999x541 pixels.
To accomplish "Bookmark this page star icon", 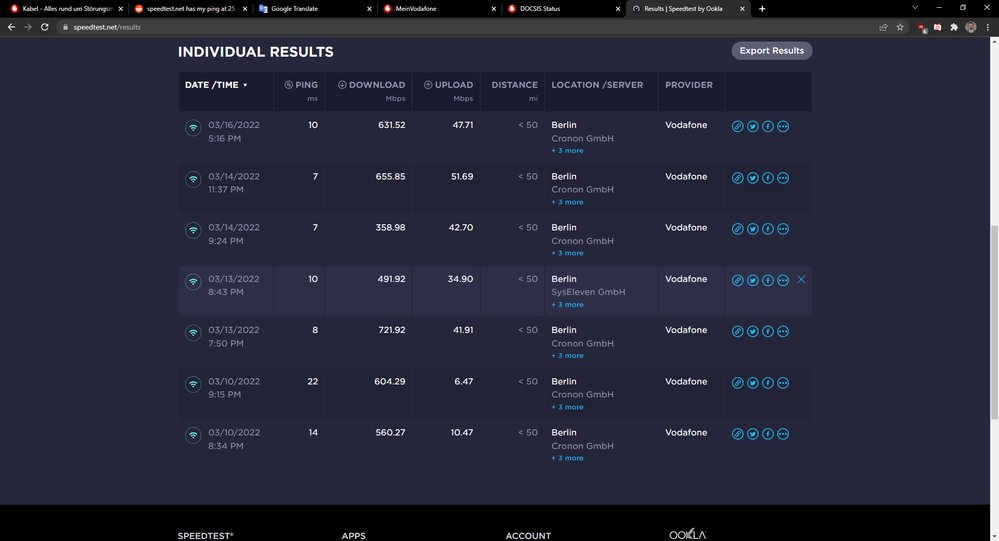I will tap(900, 27).
